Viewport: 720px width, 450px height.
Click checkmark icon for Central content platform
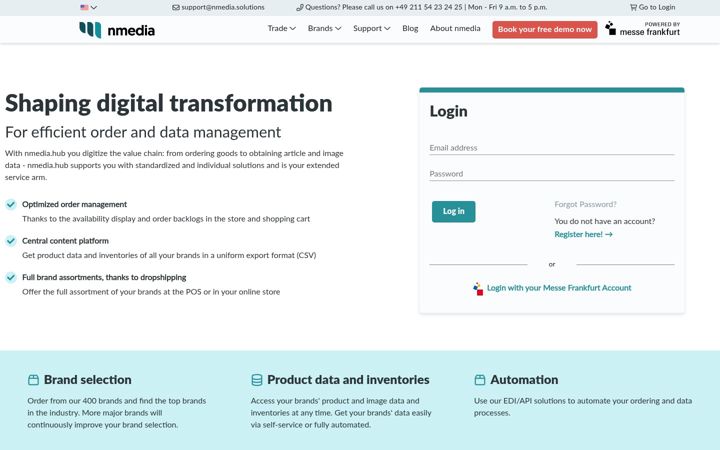[x=11, y=241]
